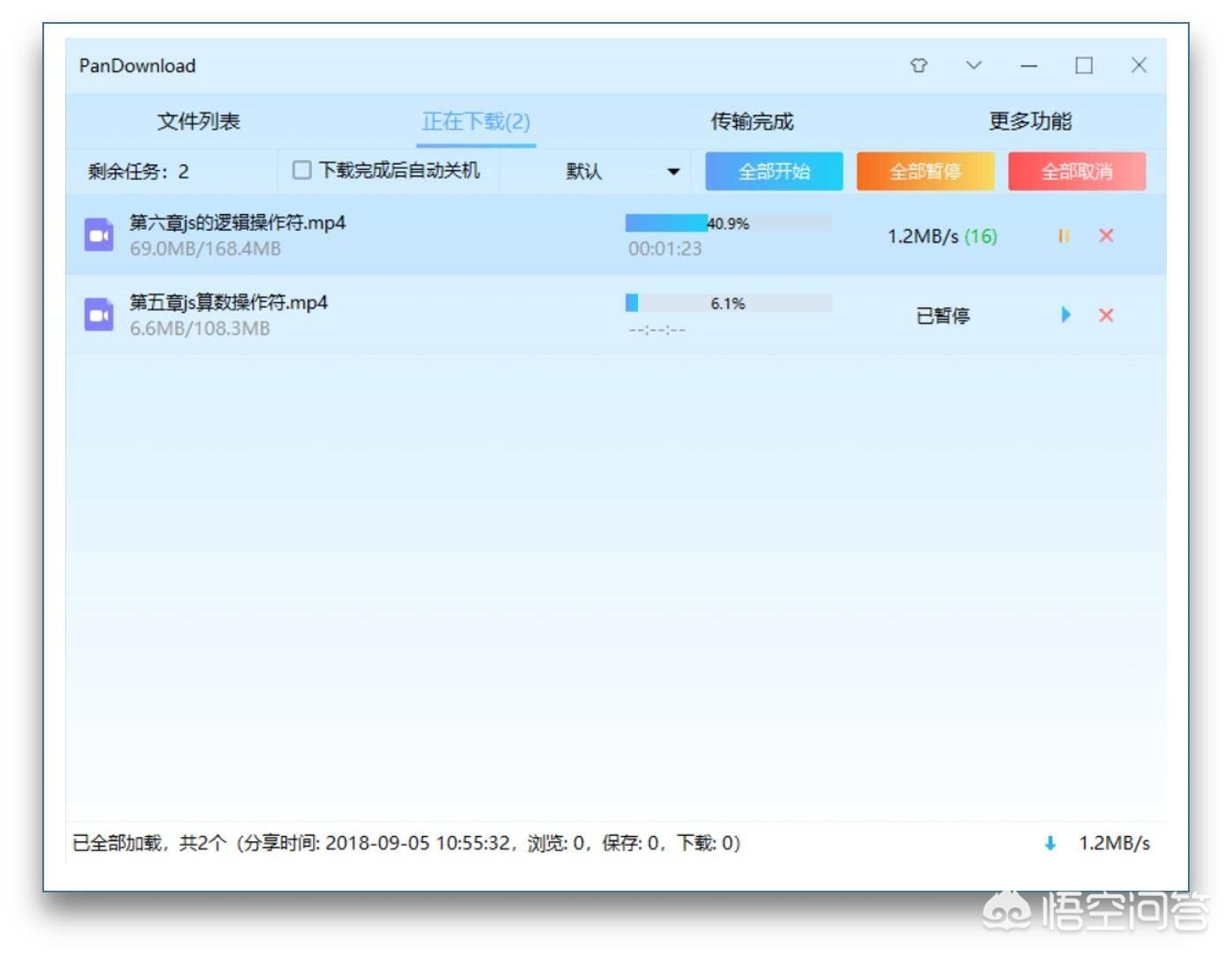Click the blue download arrow in status bar
The image size is (1232, 955).
[1050, 844]
